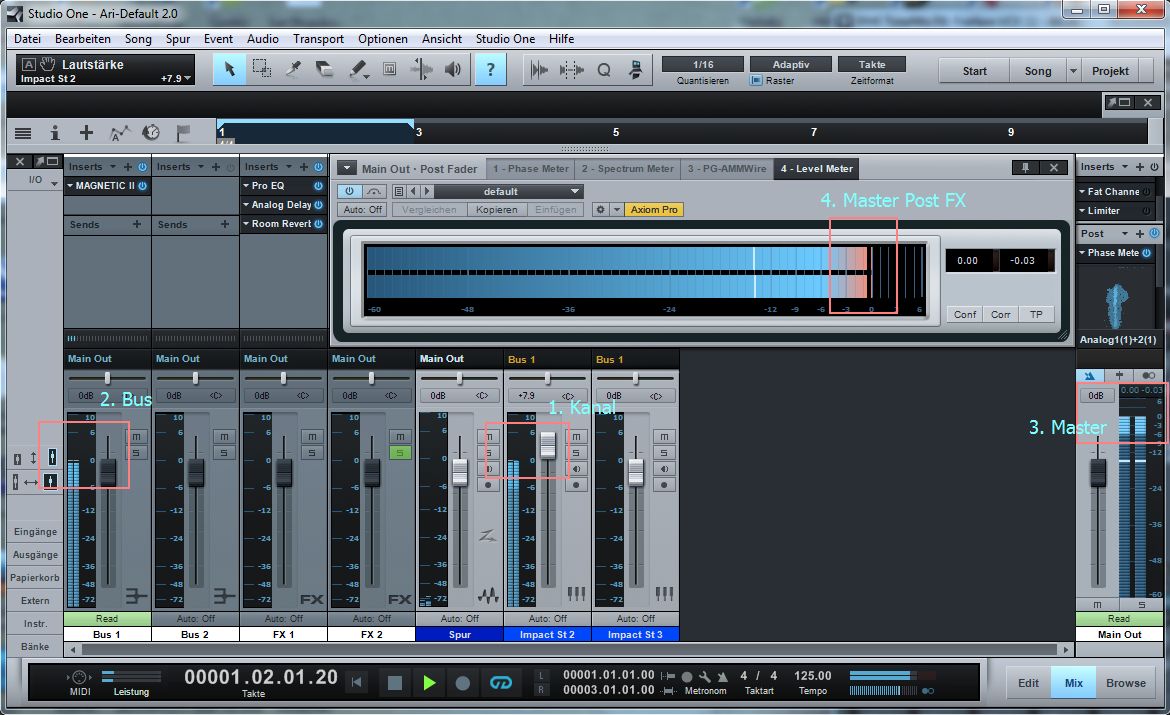Switch to 1 - Phase Meter tab
The image size is (1170, 715).
(x=531, y=169)
